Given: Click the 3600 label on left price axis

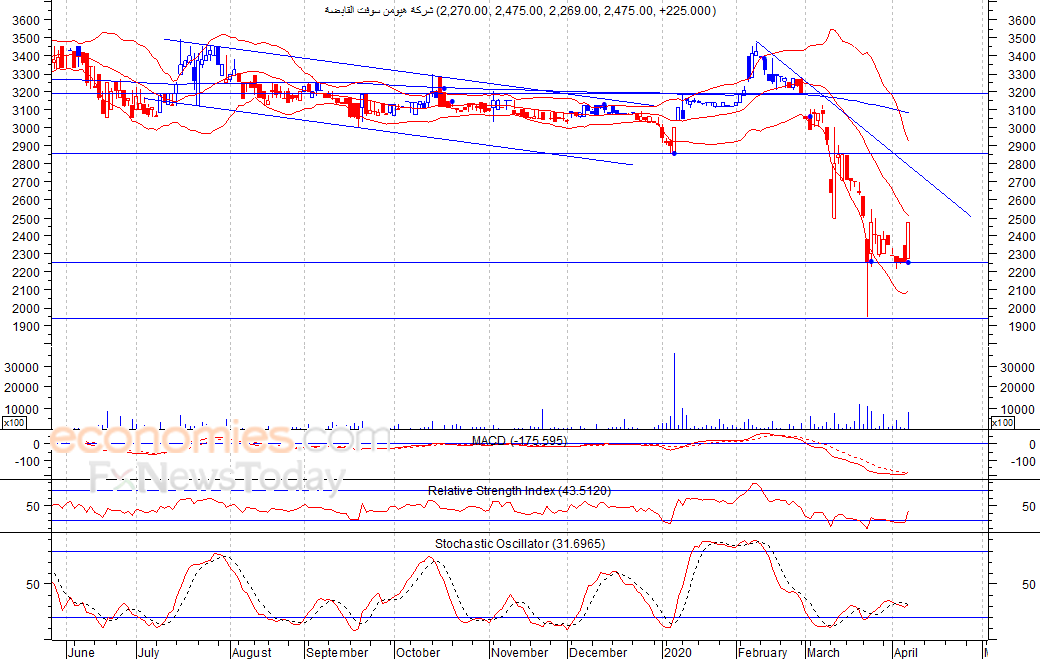Looking at the screenshot, I should pos(24,20).
